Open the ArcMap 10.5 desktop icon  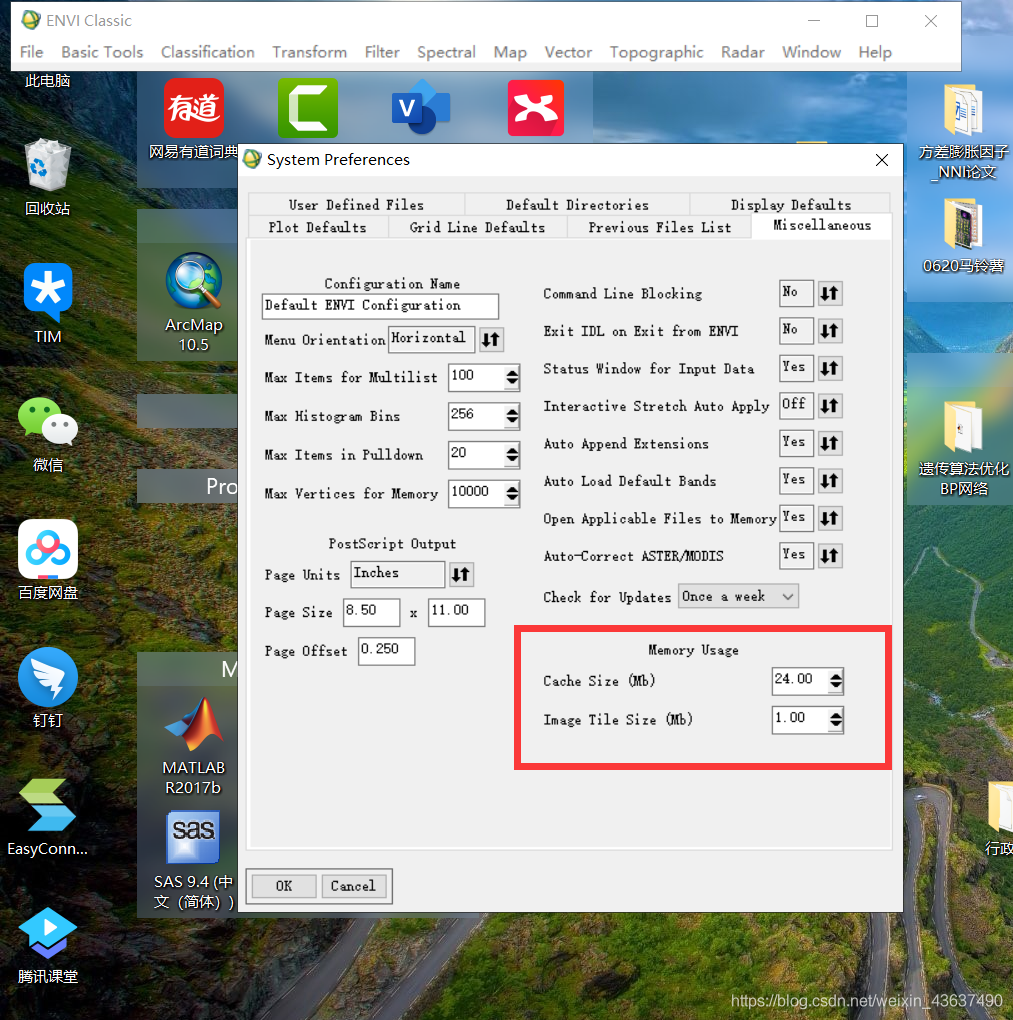193,301
